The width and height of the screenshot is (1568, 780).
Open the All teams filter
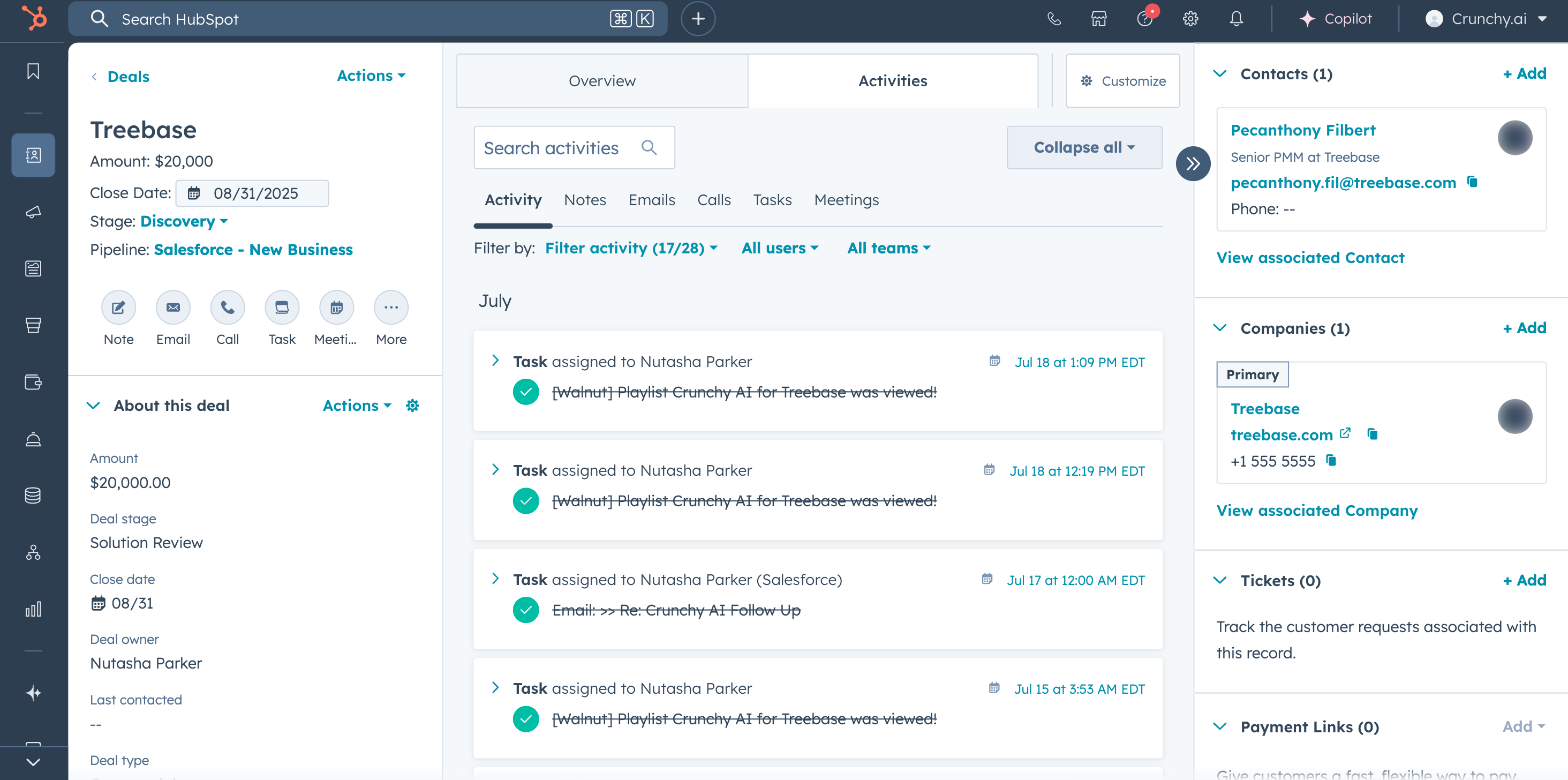tap(889, 248)
